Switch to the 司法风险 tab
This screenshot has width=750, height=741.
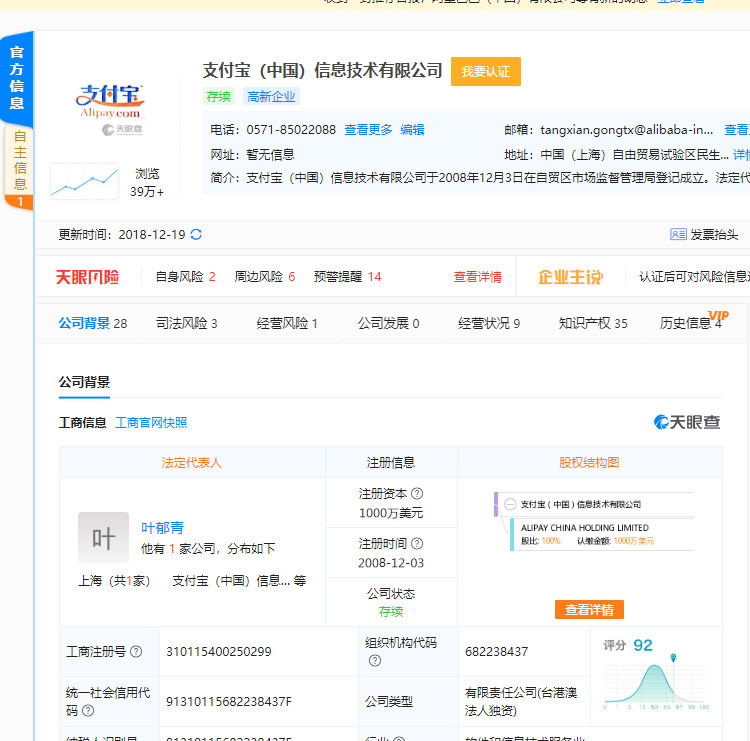[x=187, y=323]
